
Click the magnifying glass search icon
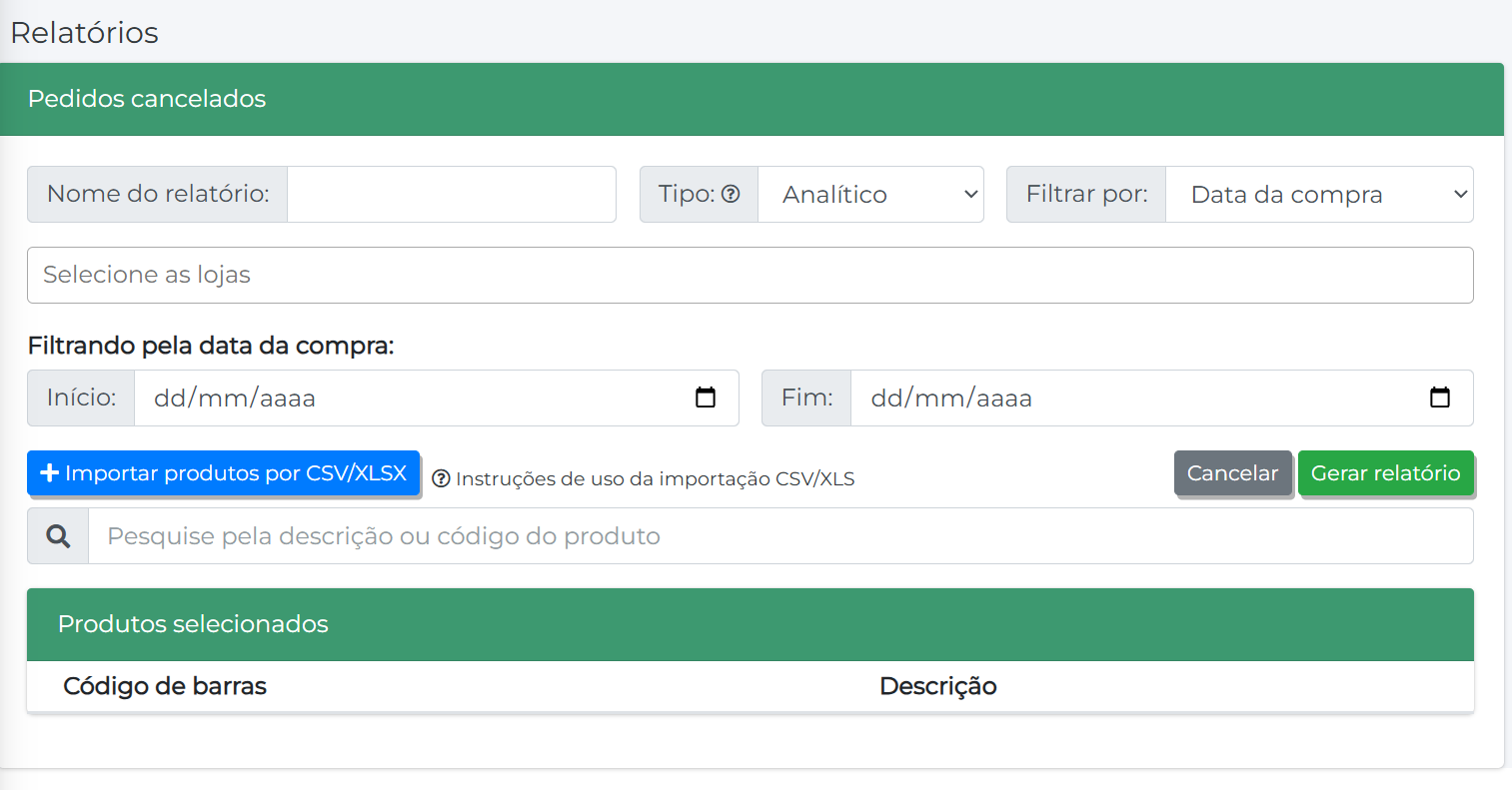click(58, 536)
